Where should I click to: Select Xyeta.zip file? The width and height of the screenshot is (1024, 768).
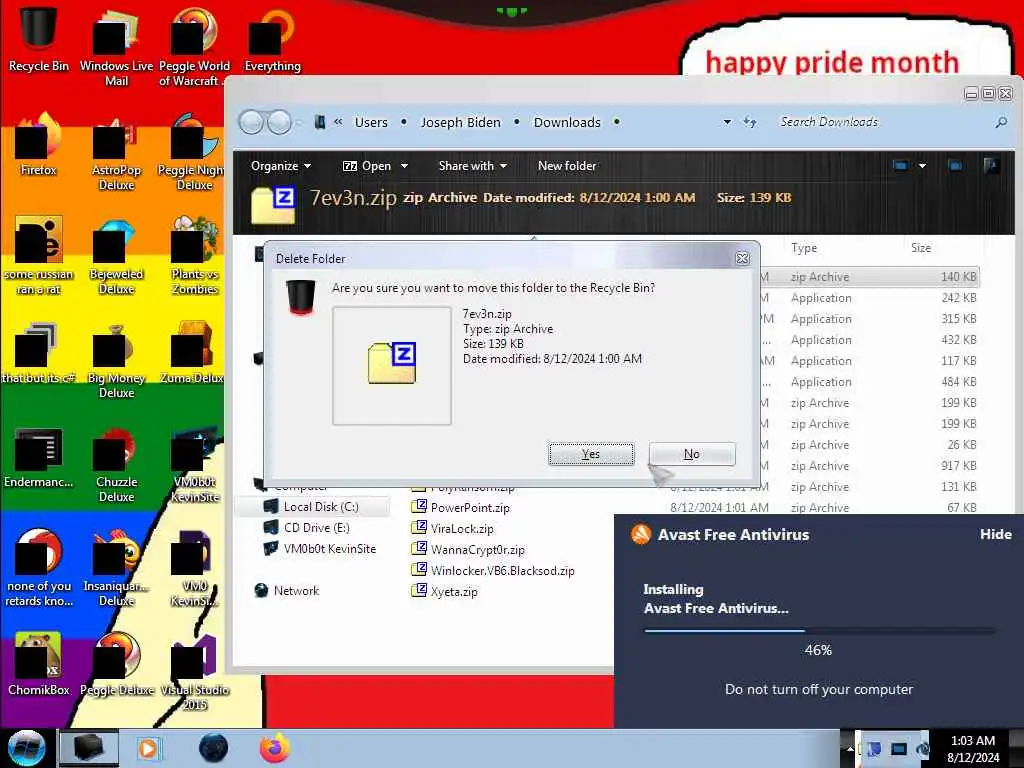point(445,591)
